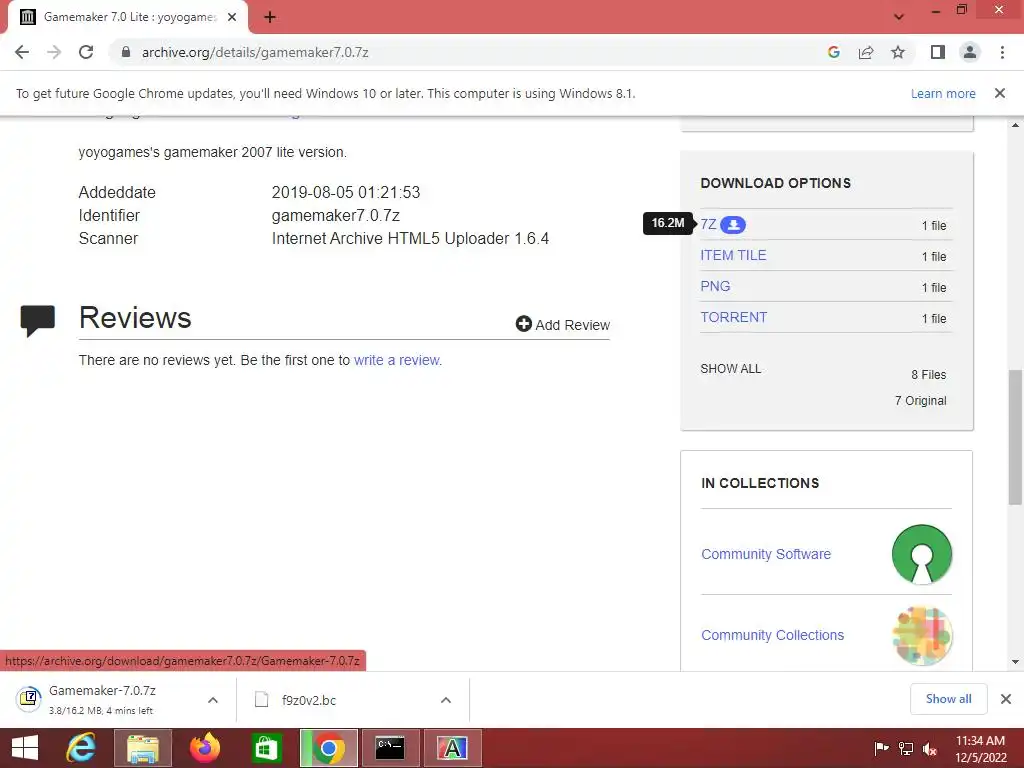Click the taskbar clock showing 11:34 AM
The image size is (1024, 768).
pos(980,748)
